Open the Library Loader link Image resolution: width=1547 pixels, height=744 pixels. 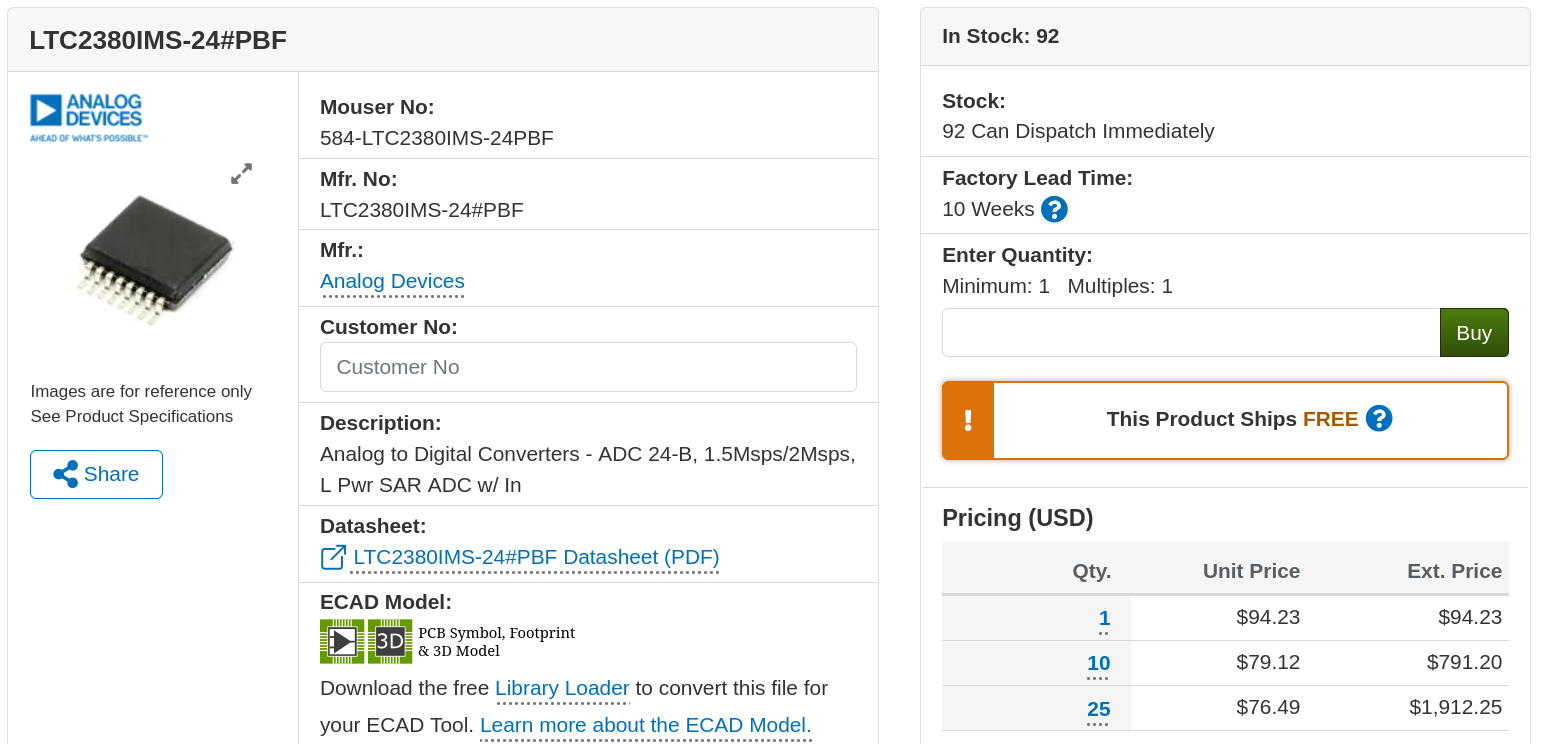pos(562,688)
